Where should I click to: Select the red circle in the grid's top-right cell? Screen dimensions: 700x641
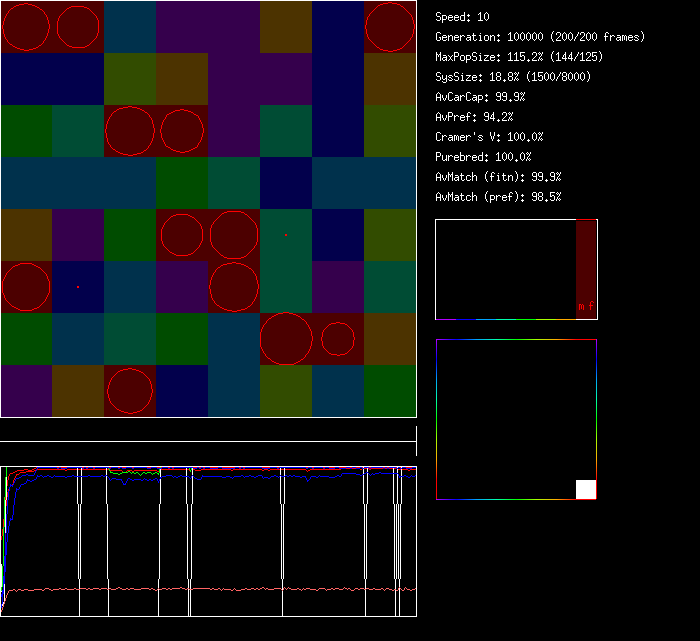[390, 27]
